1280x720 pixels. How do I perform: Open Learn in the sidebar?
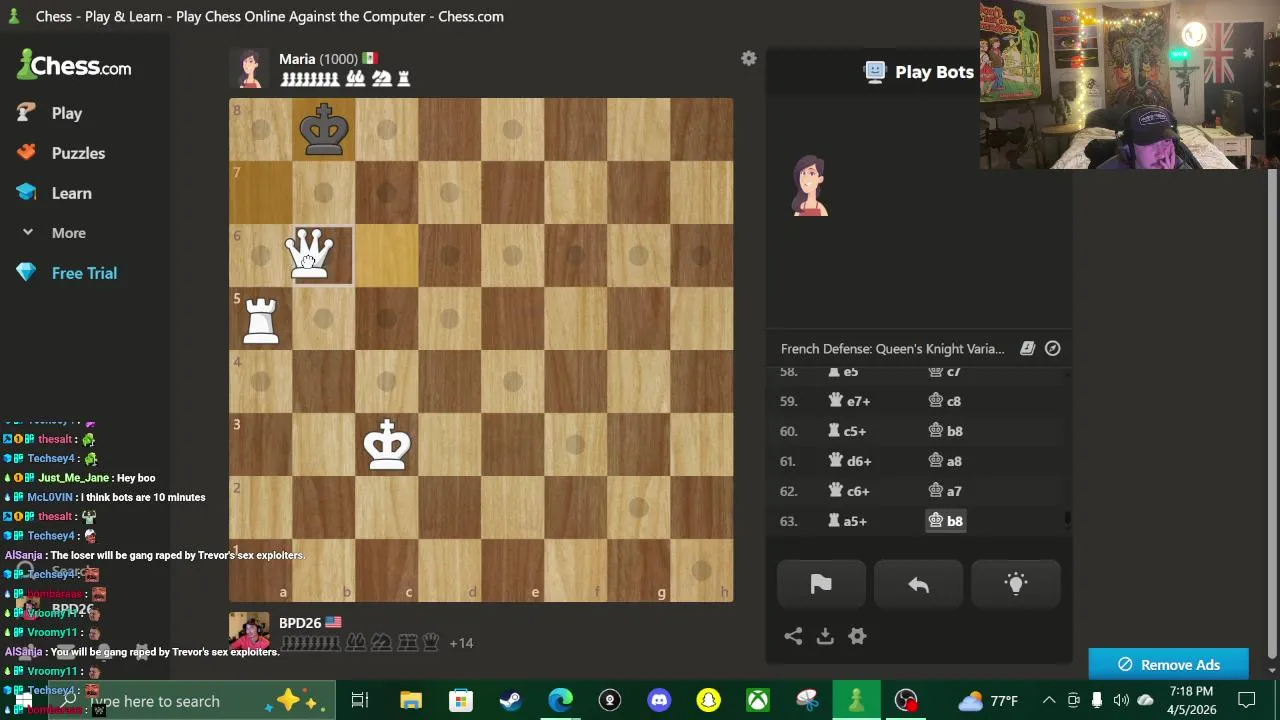point(71,193)
